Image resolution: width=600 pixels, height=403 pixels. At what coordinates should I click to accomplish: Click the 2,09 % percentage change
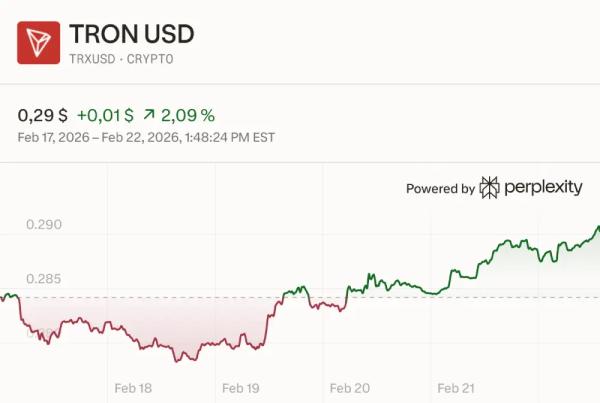click(x=189, y=115)
